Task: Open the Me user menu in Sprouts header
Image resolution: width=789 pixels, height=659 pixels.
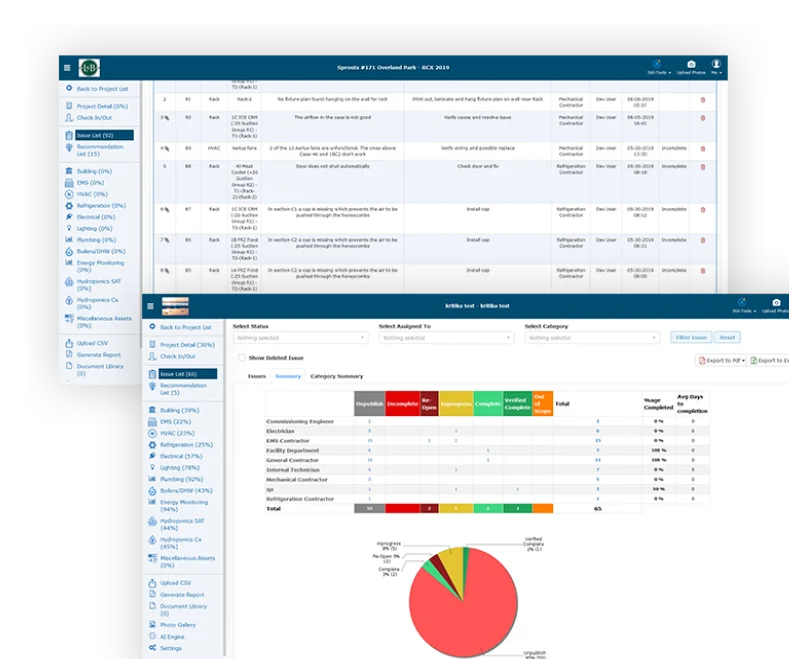Action: (x=717, y=67)
